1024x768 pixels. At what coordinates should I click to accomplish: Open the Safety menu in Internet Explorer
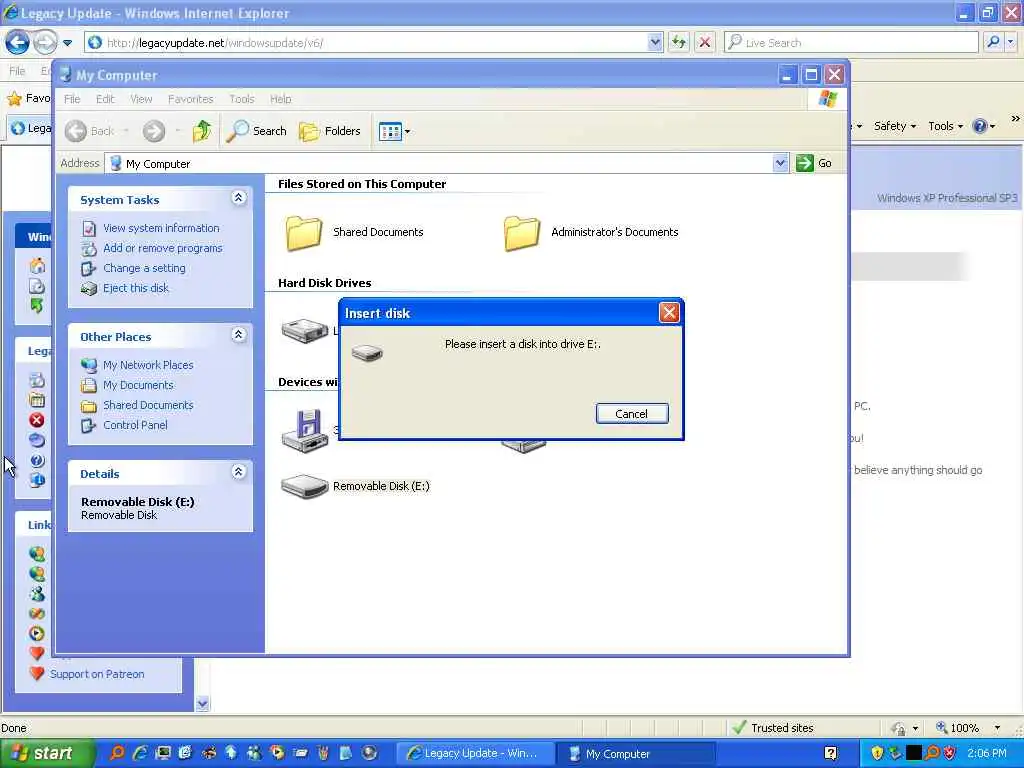(895, 126)
